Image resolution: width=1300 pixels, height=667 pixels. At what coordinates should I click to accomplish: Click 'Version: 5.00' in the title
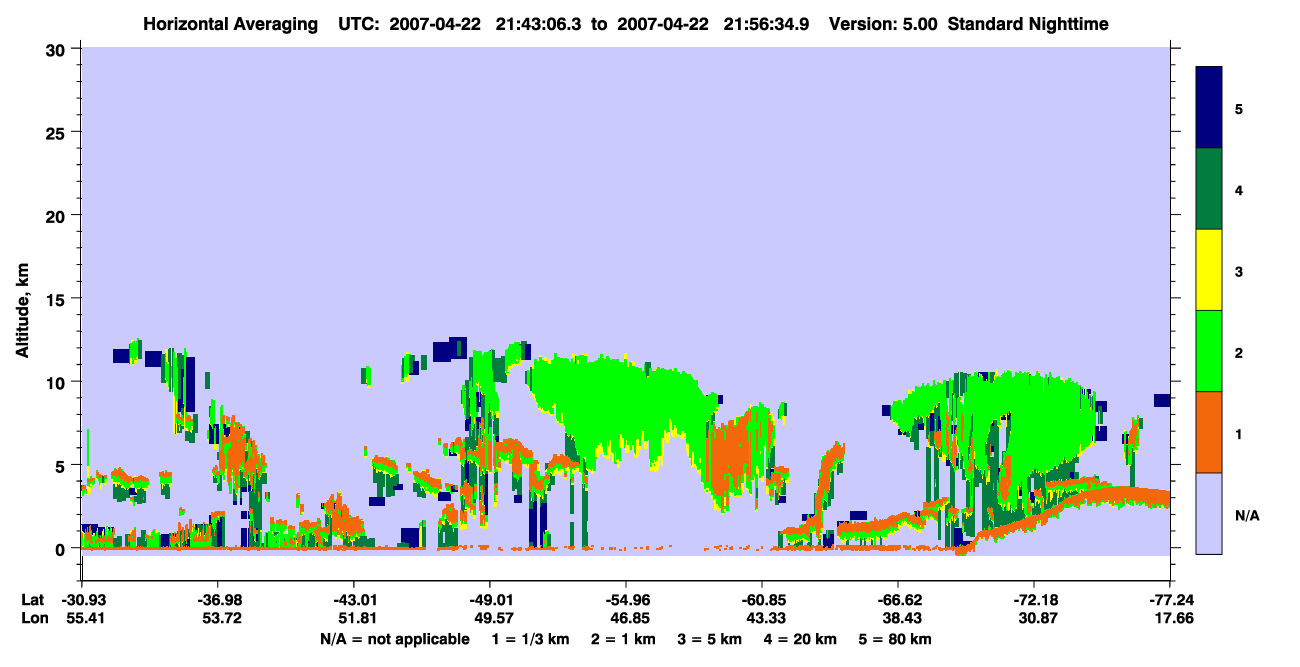(881, 23)
